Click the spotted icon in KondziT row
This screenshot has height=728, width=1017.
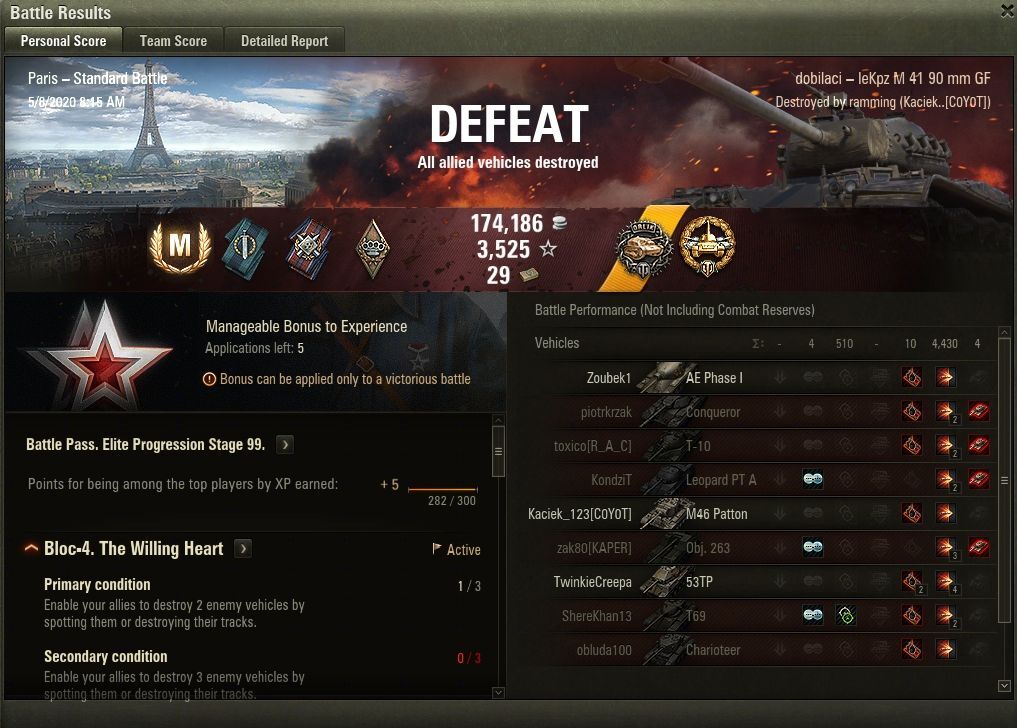pyautogui.click(x=813, y=479)
